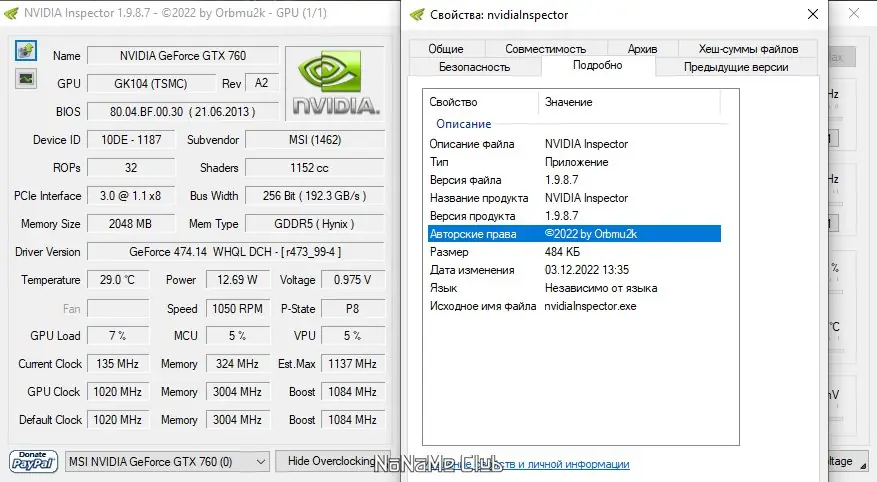Click the Donate PayPal button
The width and height of the screenshot is (877, 482).
pyautogui.click(x=34, y=461)
